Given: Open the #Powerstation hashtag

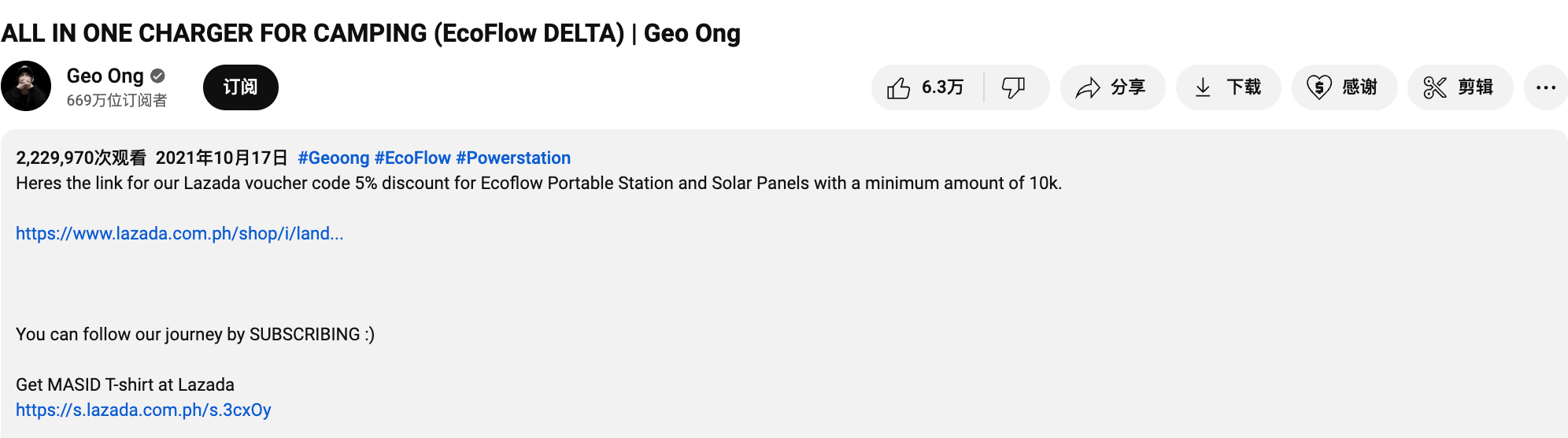Looking at the screenshot, I should tap(513, 158).
